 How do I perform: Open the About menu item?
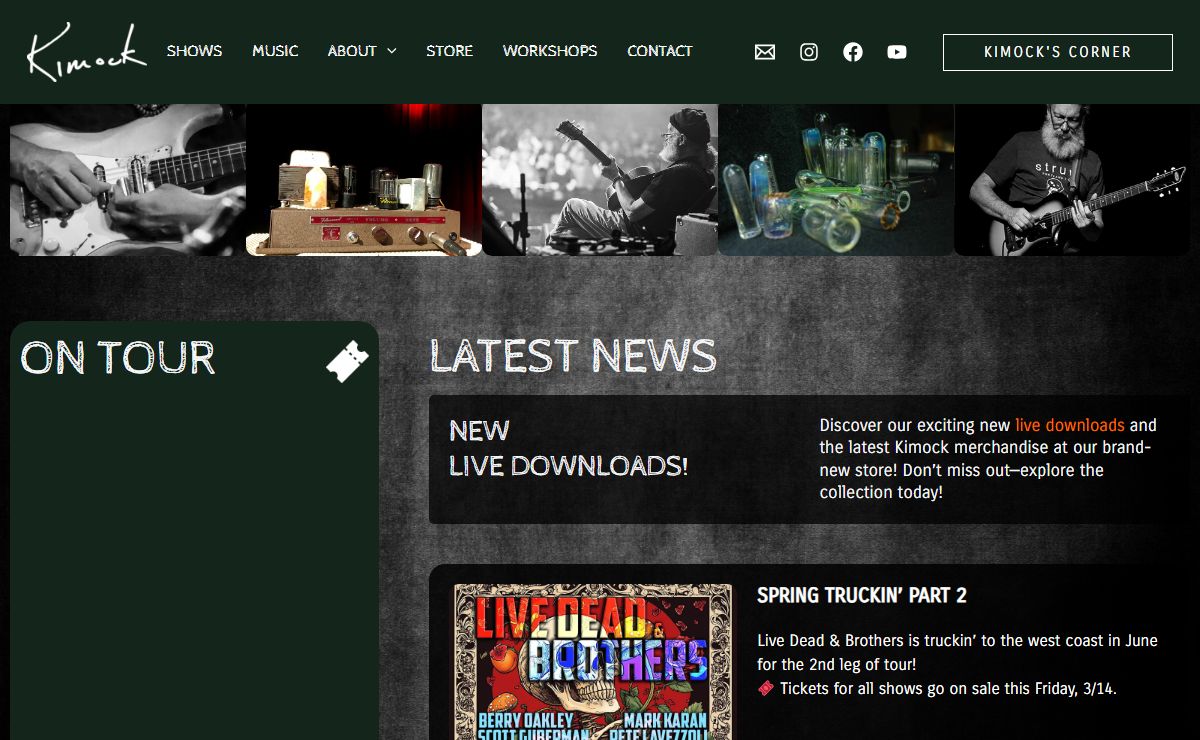coord(352,51)
